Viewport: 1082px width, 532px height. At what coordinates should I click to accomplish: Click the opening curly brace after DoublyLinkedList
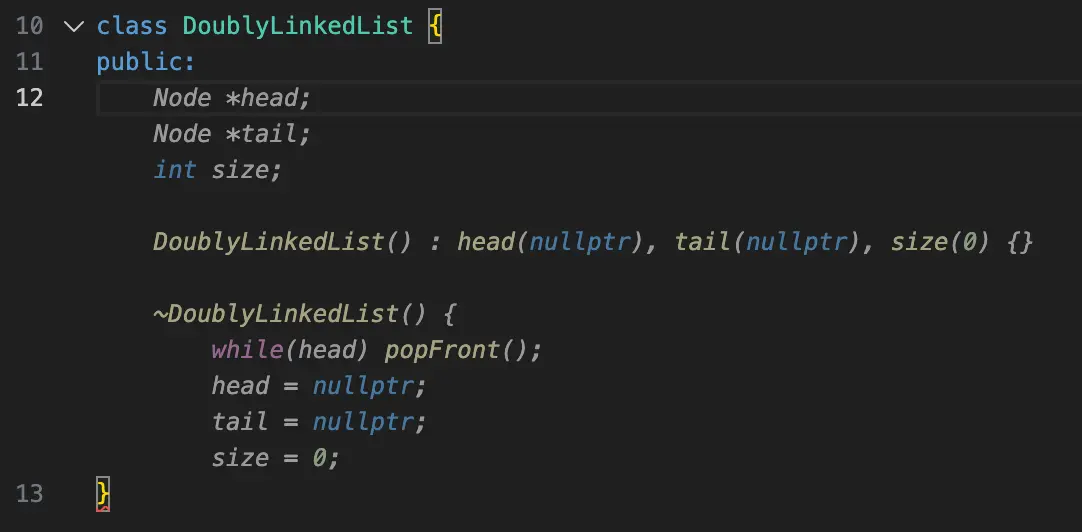[435, 26]
